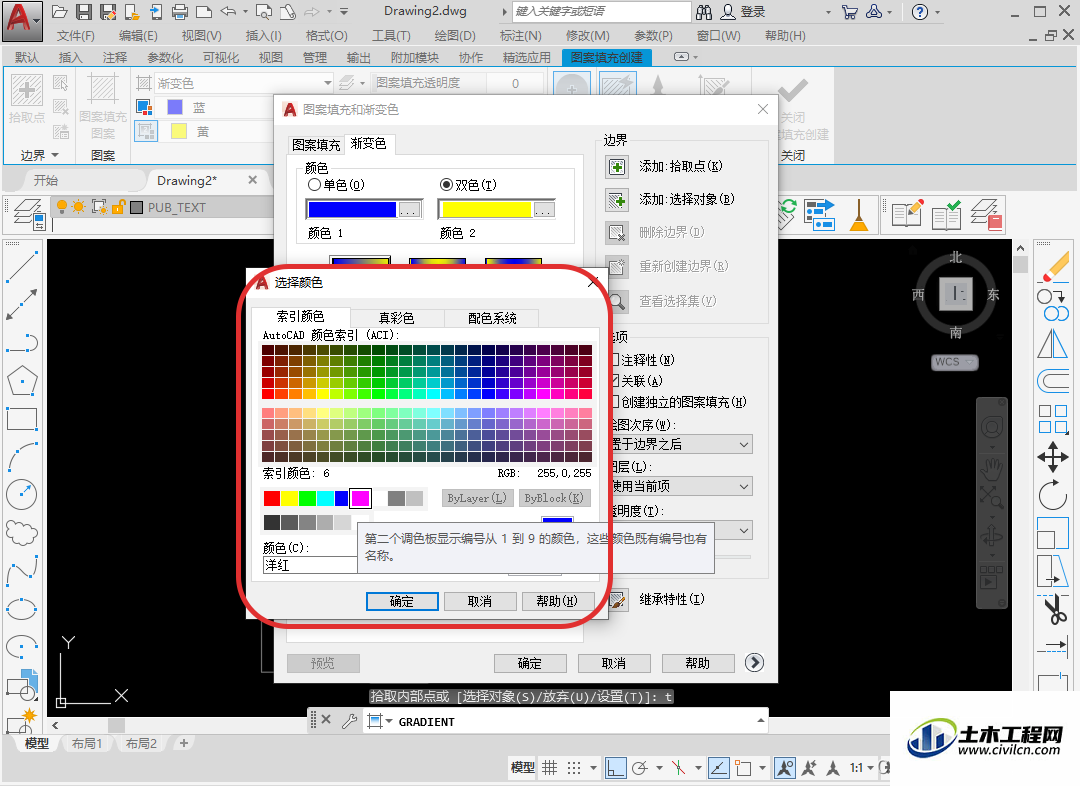Switch to True Color tab
Image resolution: width=1080 pixels, height=786 pixels.
396,318
